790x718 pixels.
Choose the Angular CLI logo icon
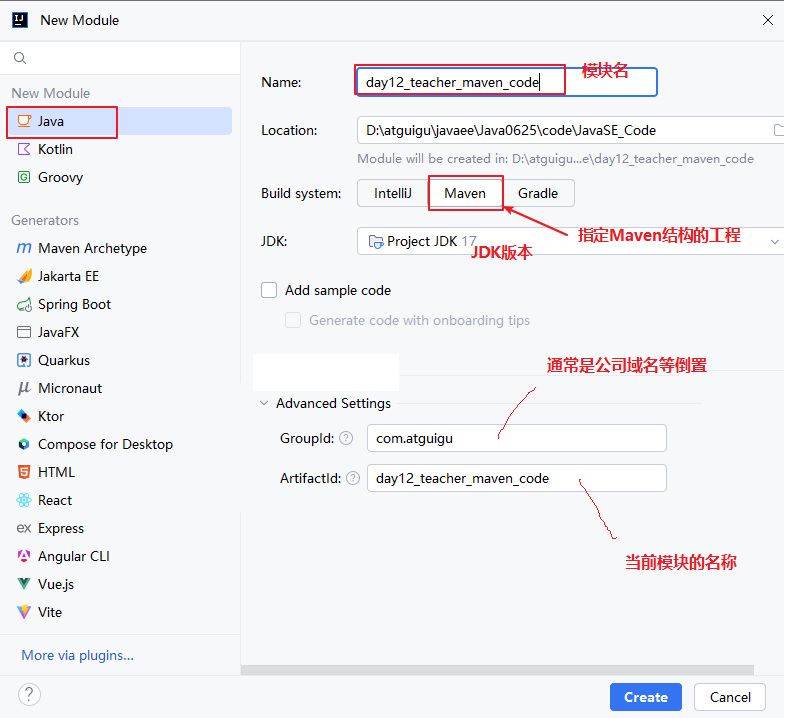click(24, 556)
